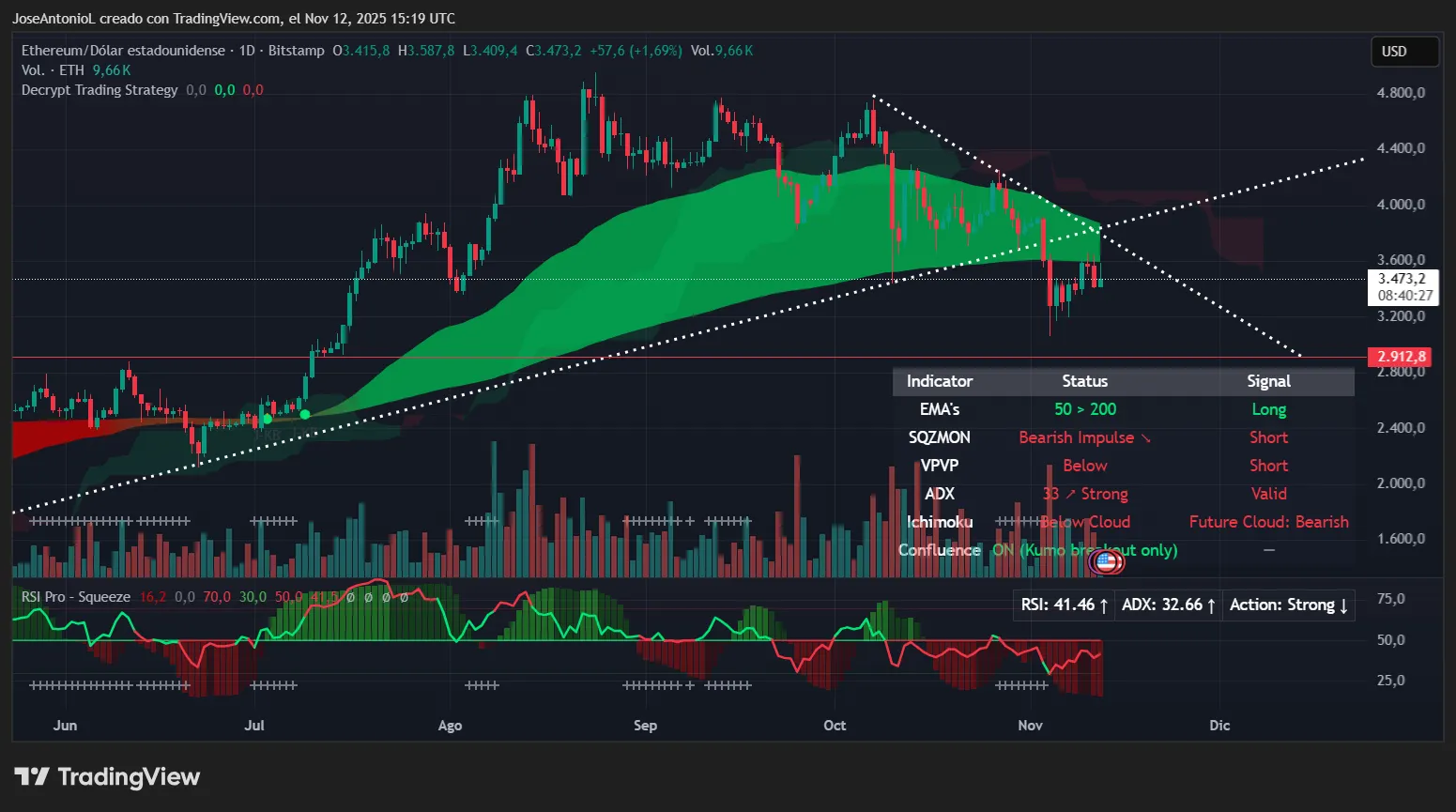The image size is (1456, 812).
Task: Click the RSI: 41.46 badge
Action: pos(1064,605)
